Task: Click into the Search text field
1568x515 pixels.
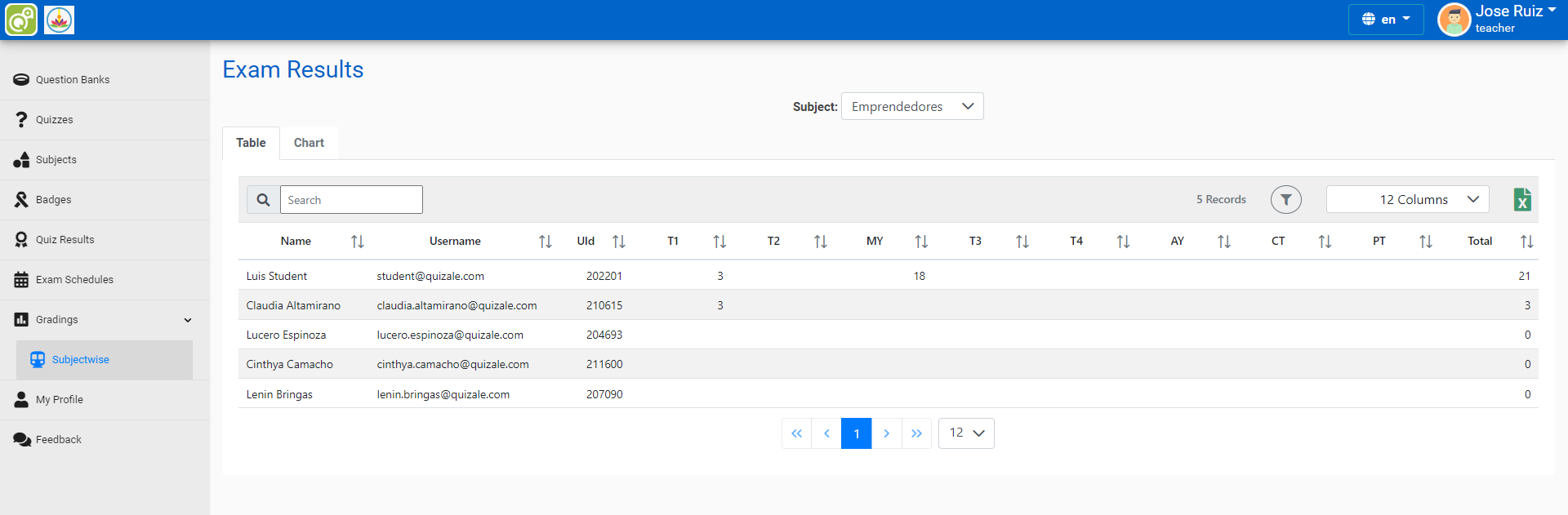Action: click(x=351, y=200)
